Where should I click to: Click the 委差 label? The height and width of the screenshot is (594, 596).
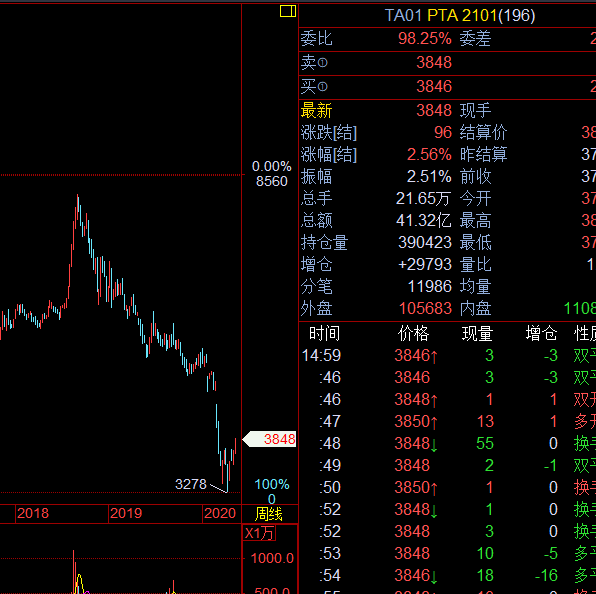click(476, 38)
